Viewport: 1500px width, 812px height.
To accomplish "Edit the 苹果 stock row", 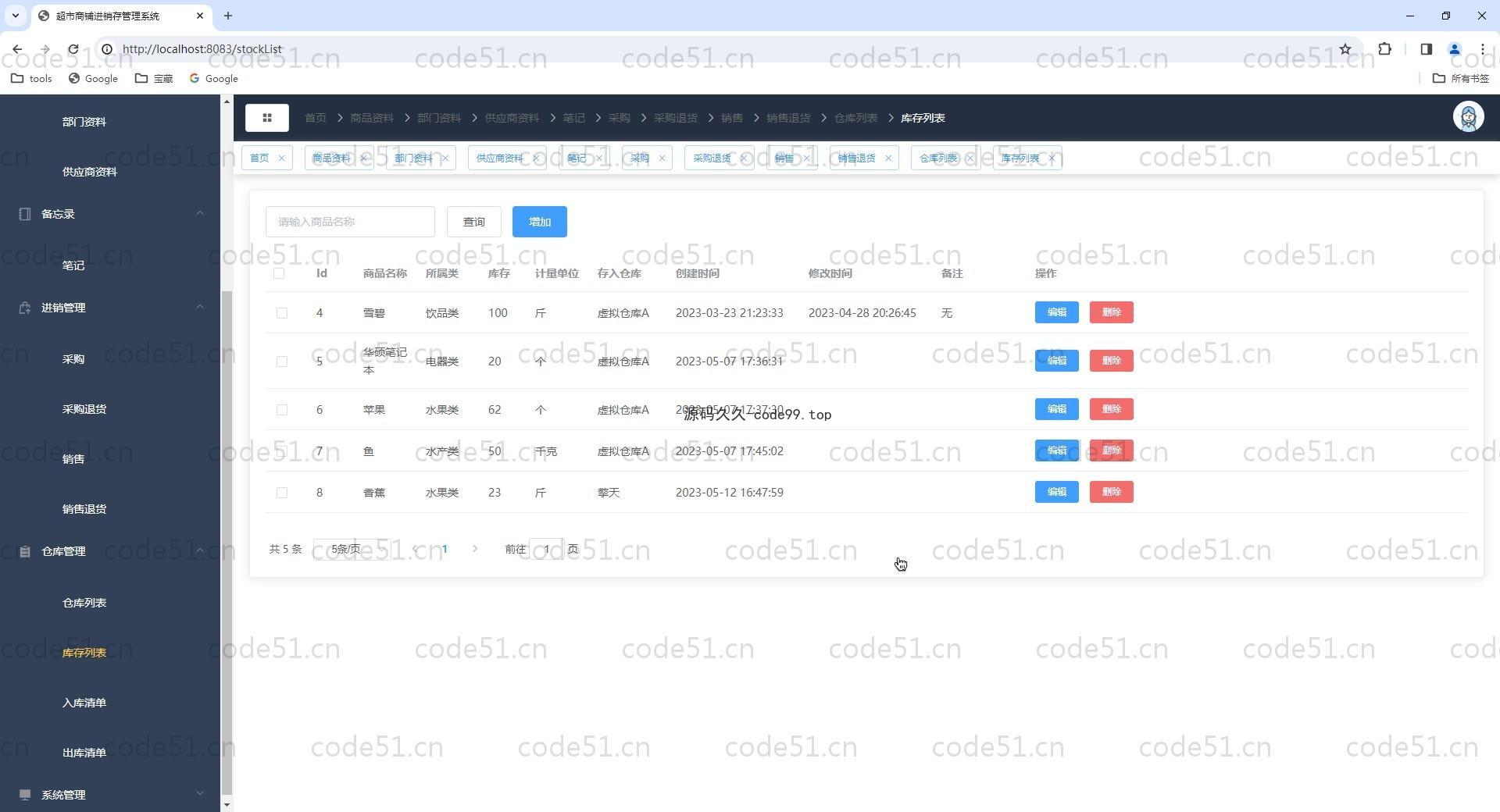I will pyautogui.click(x=1057, y=409).
